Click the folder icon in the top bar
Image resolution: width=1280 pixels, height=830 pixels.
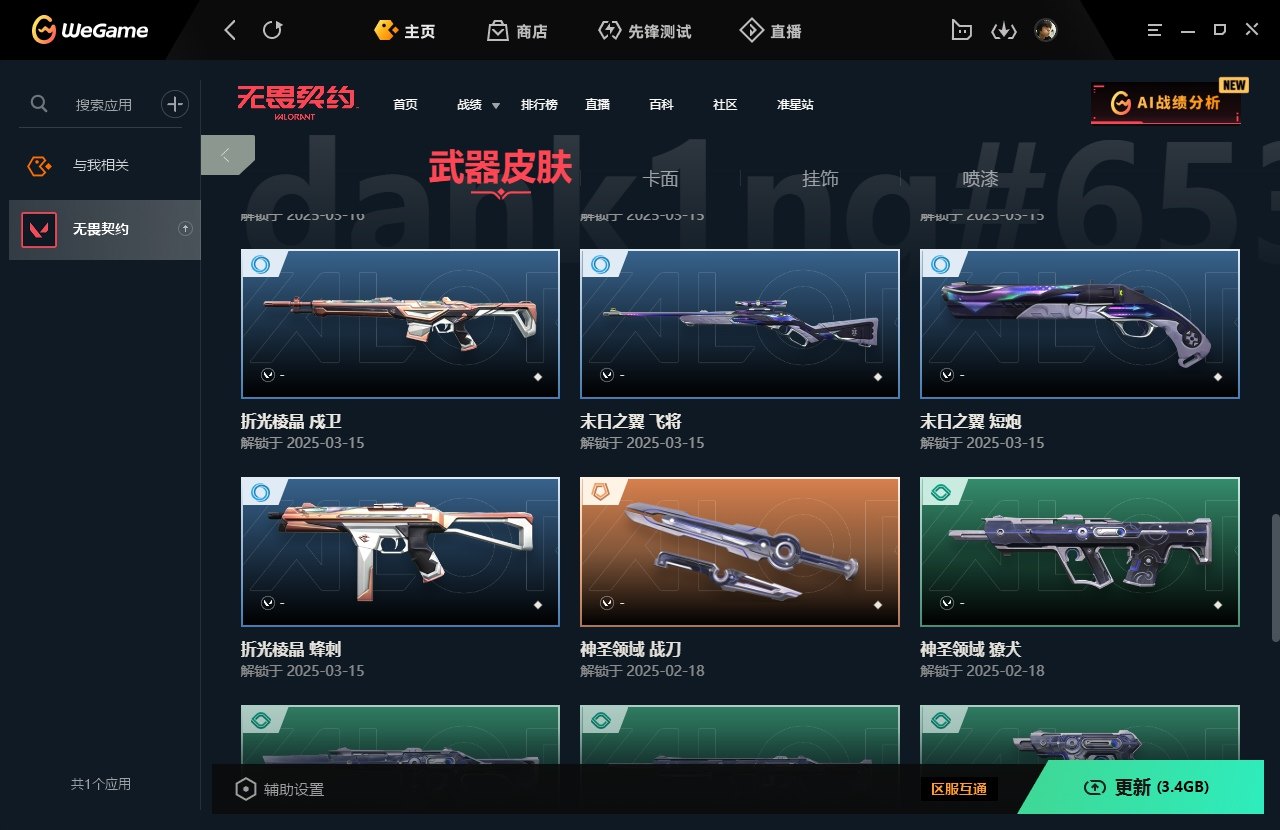click(961, 31)
